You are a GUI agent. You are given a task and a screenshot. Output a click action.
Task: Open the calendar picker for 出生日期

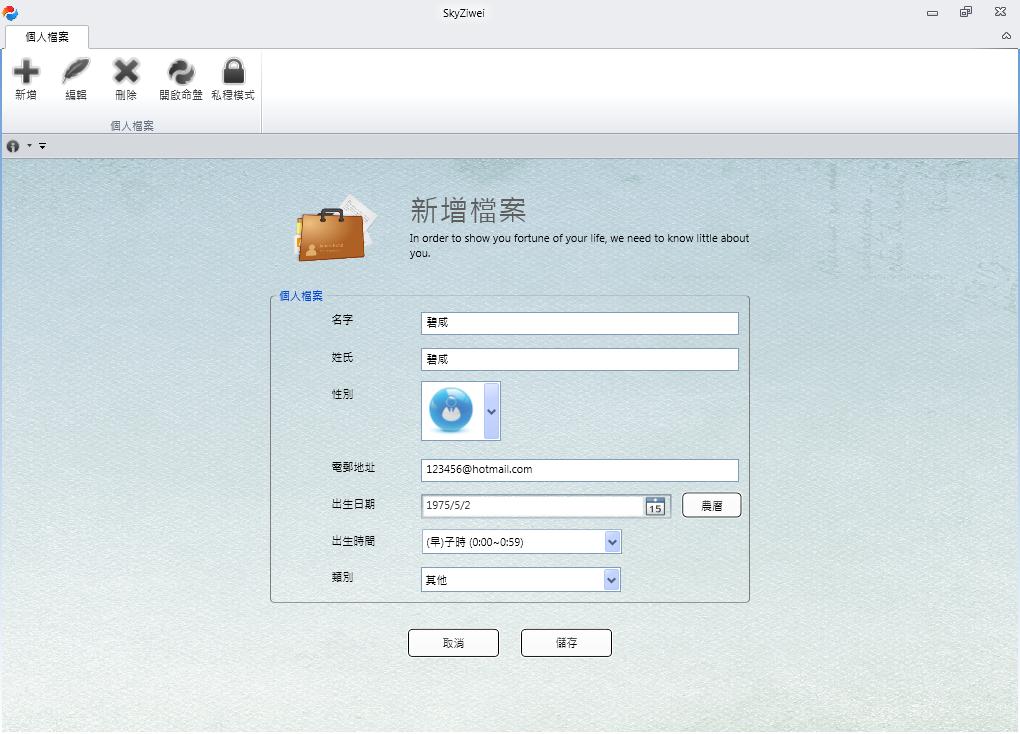(655, 506)
